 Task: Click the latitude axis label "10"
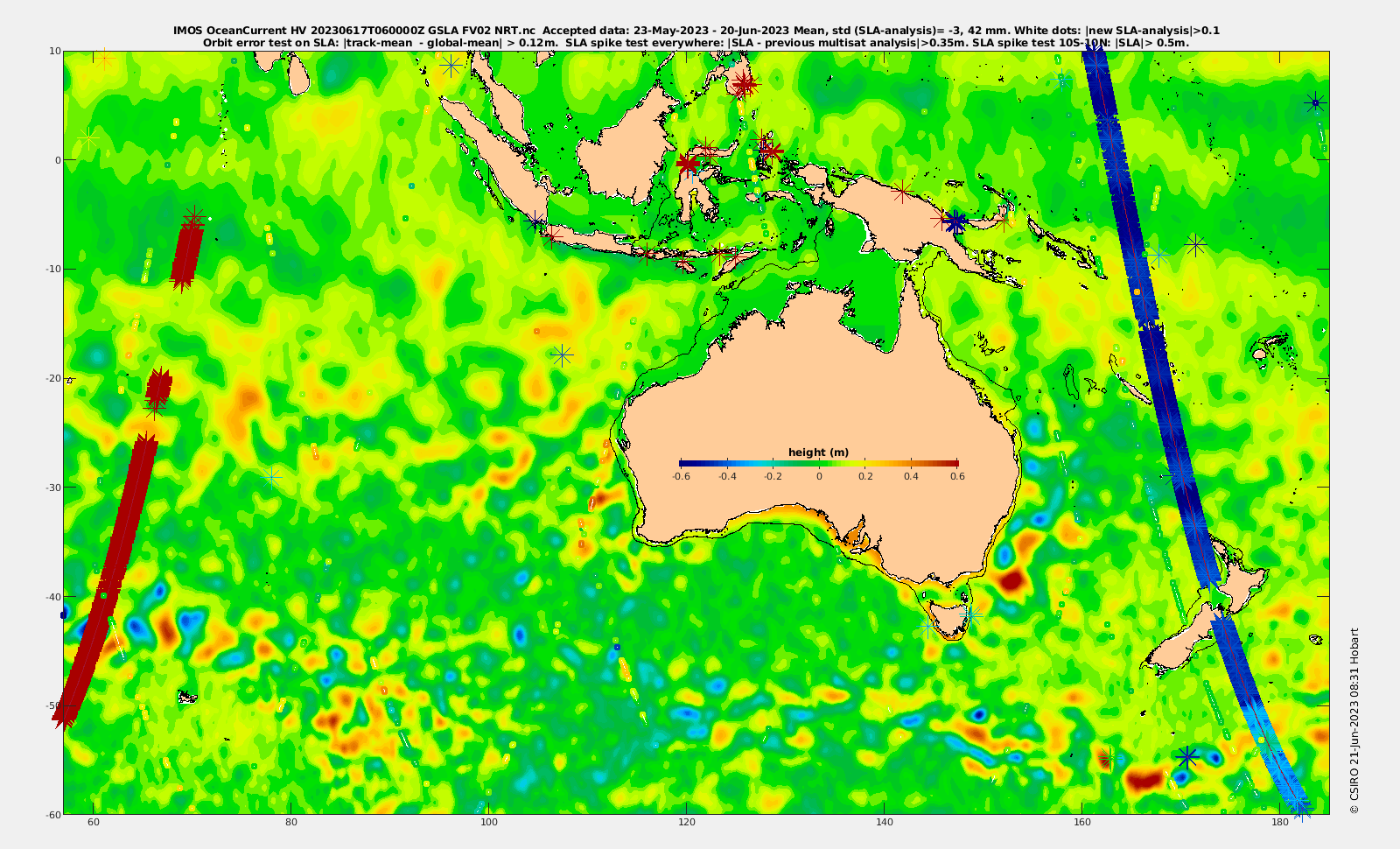[54, 51]
